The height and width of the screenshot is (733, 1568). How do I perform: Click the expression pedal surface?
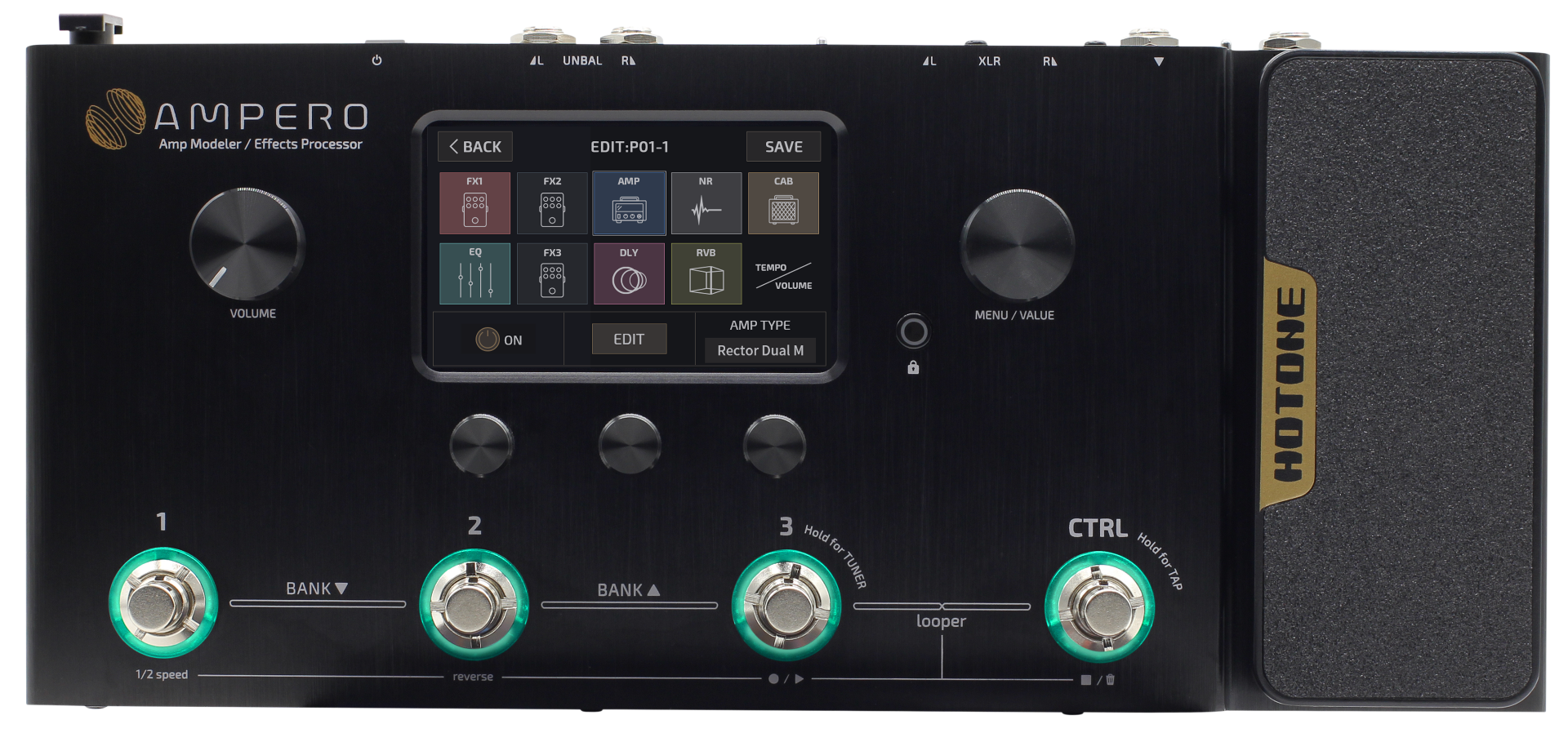pyautogui.click(x=1402, y=380)
